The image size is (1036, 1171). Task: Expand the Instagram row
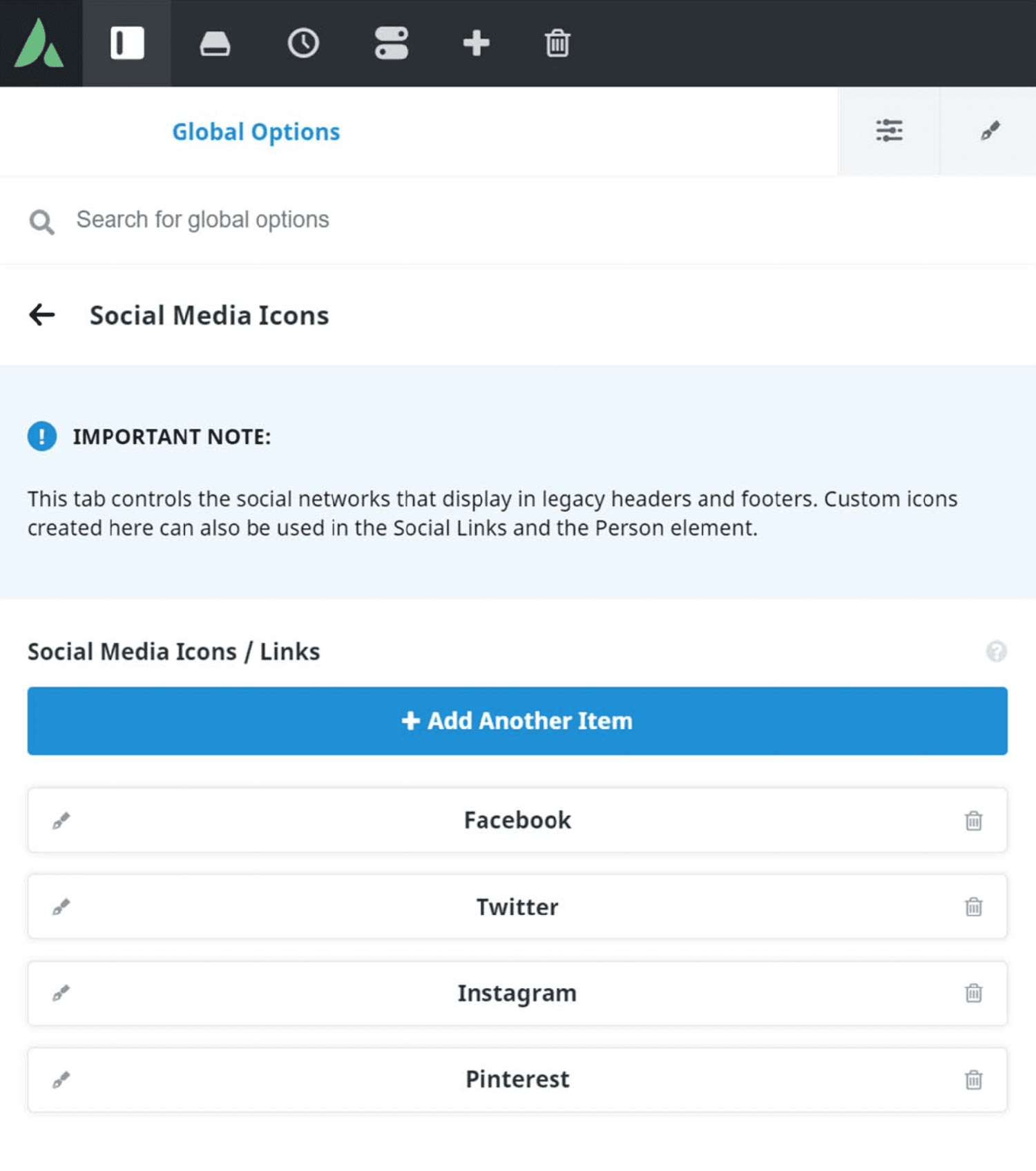tap(517, 993)
